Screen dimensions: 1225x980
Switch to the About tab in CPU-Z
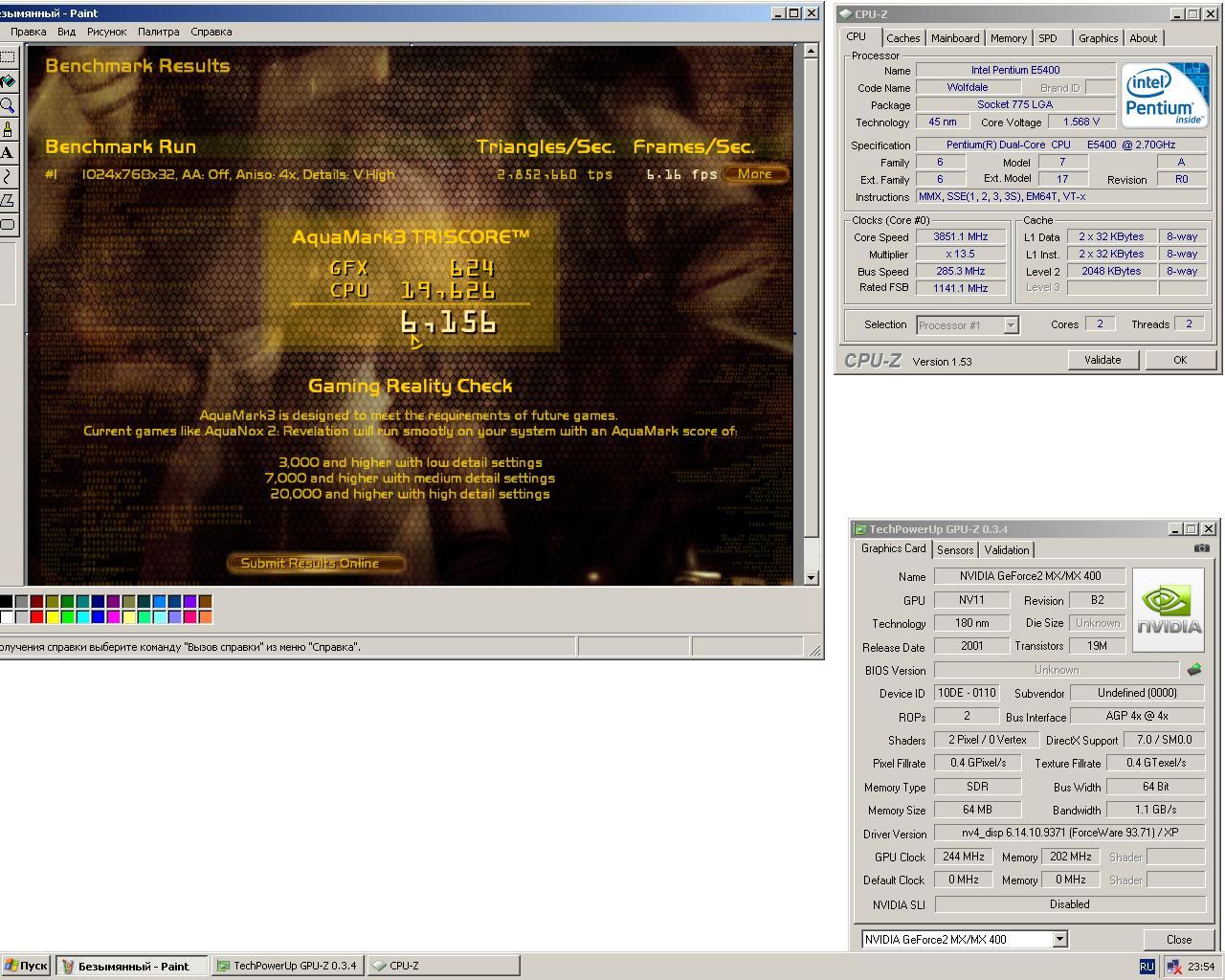click(1143, 38)
